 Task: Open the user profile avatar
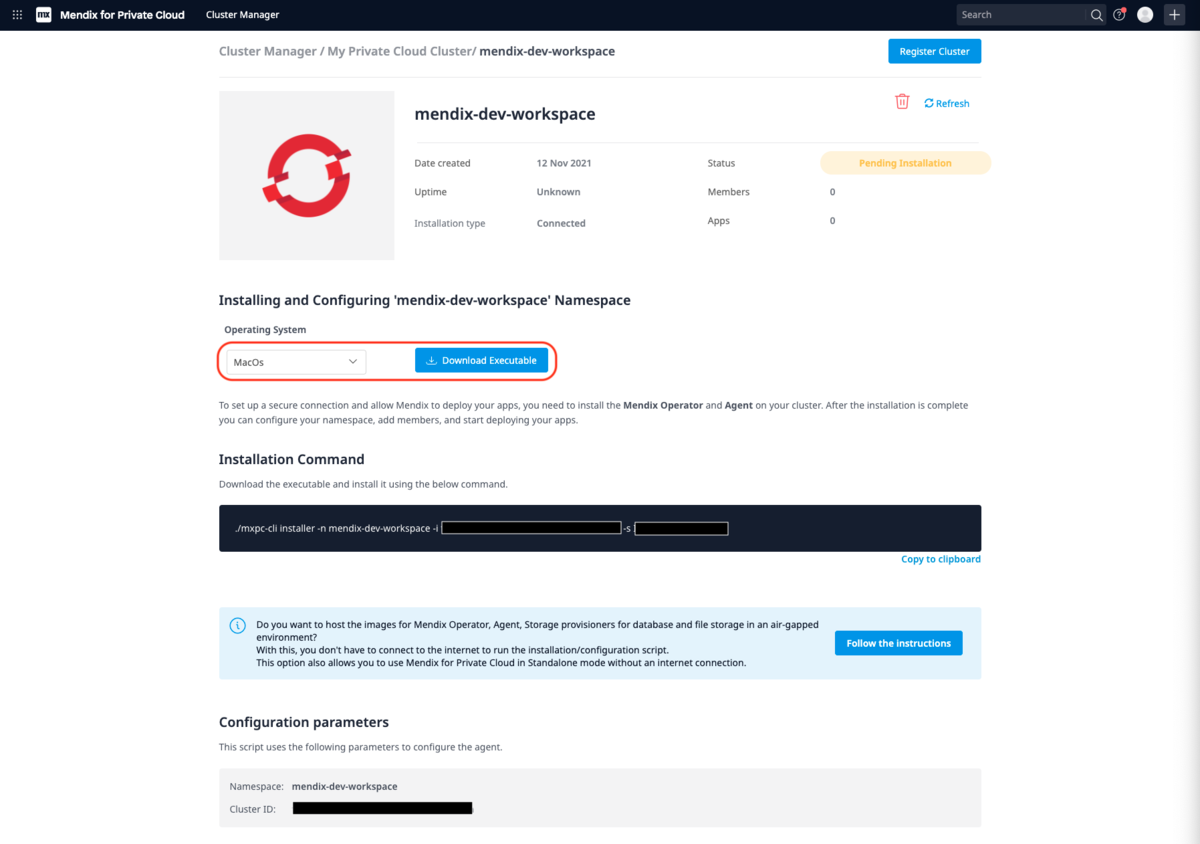pos(1145,15)
